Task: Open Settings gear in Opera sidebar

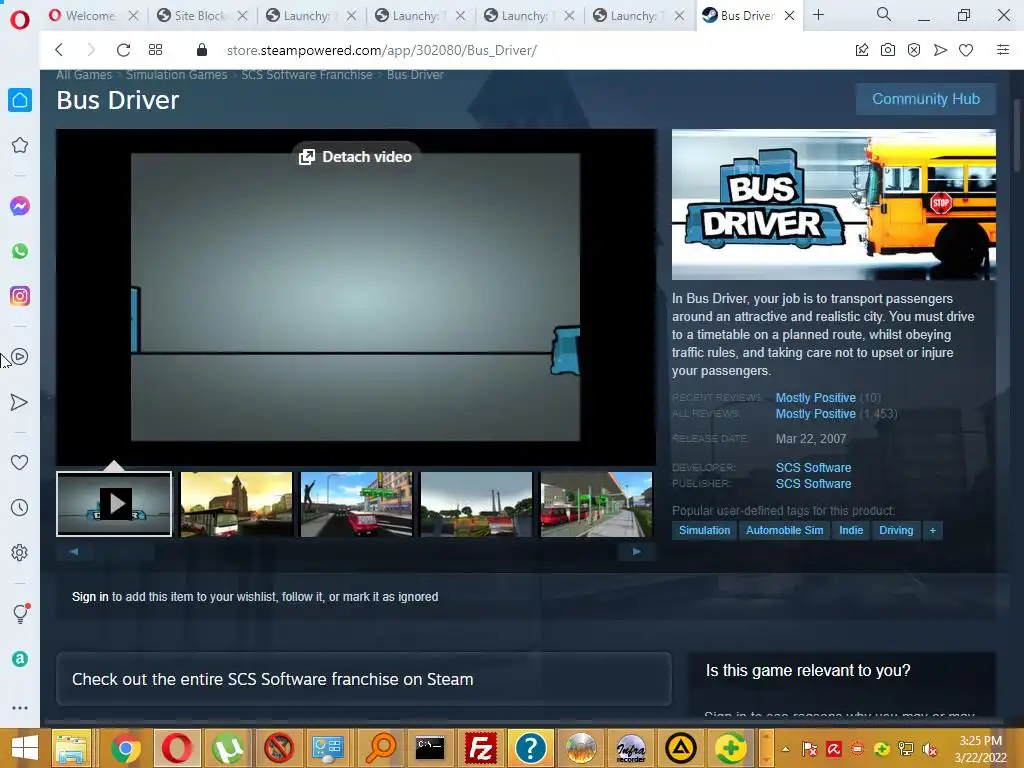Action: point(20,552)
